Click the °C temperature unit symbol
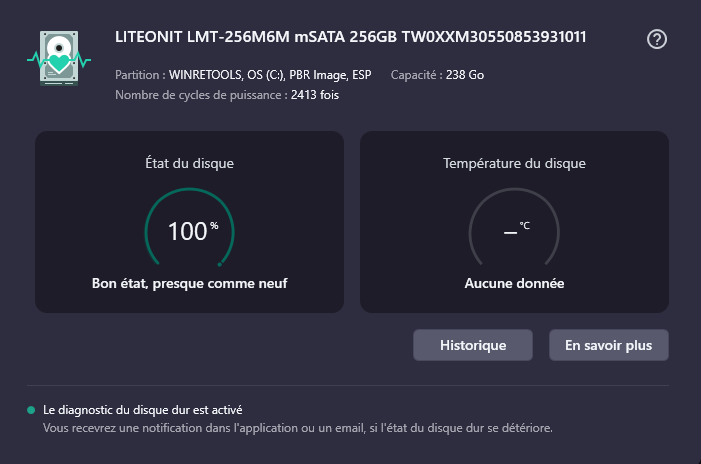The image size is (701, 464). coord(525,226)
